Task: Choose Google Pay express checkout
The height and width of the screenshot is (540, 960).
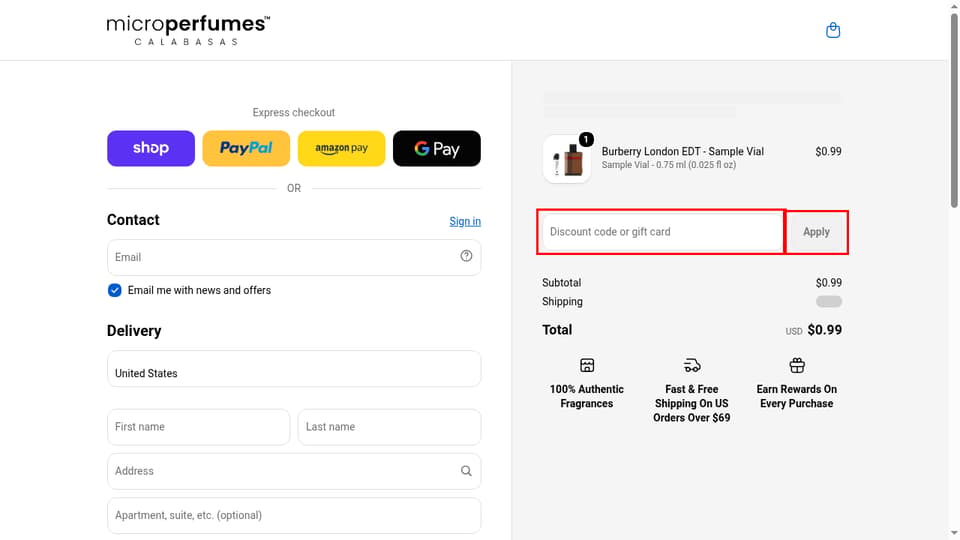Action: (x=437, y=148)
